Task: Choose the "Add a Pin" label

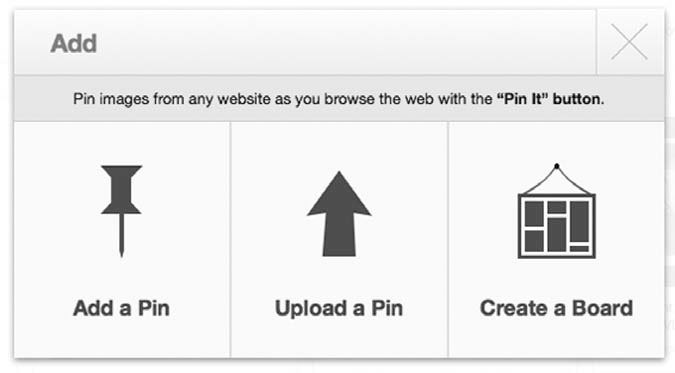Action: [x=121, y=308]
